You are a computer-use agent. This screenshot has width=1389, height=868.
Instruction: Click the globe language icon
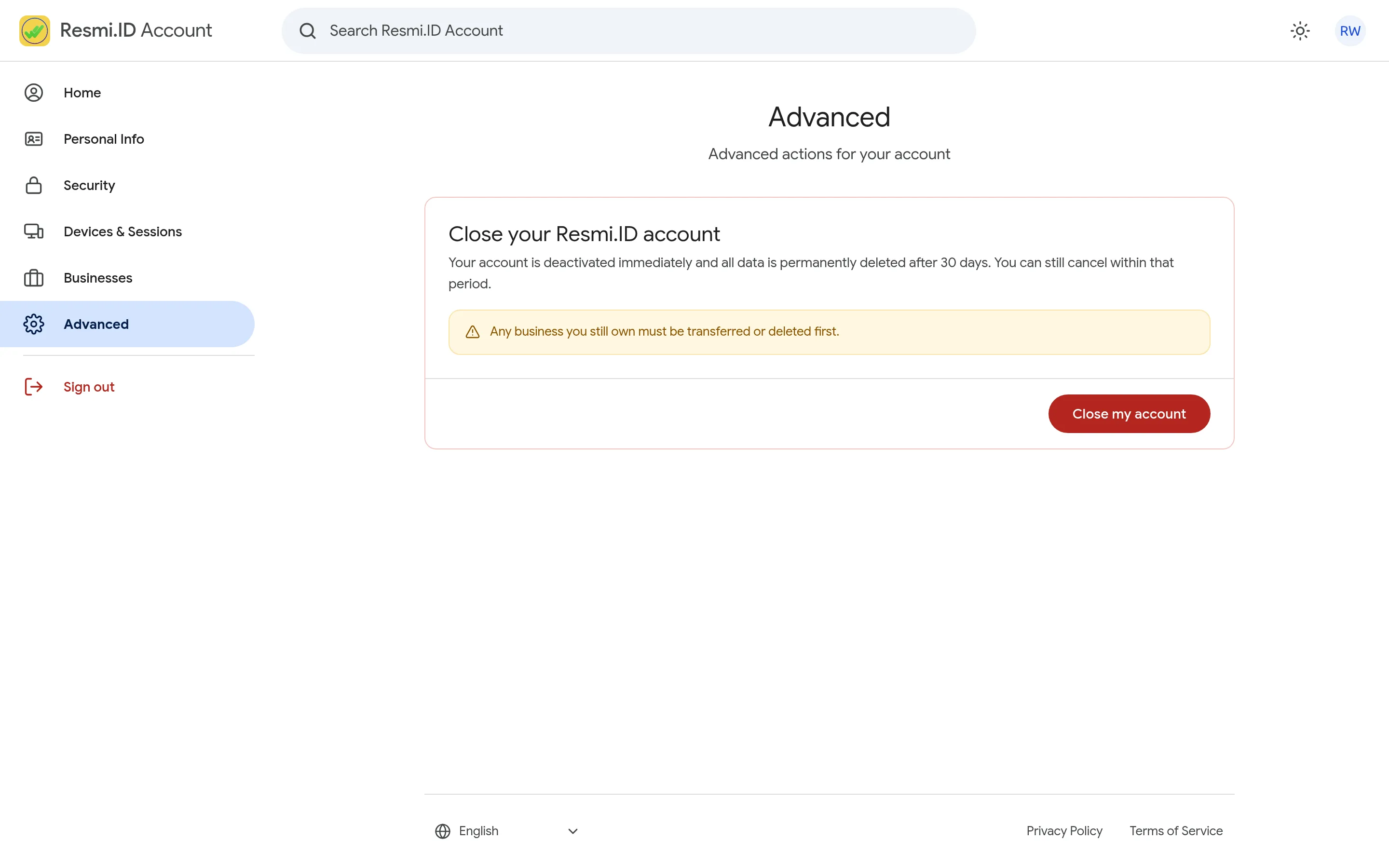tap(443, 831)
